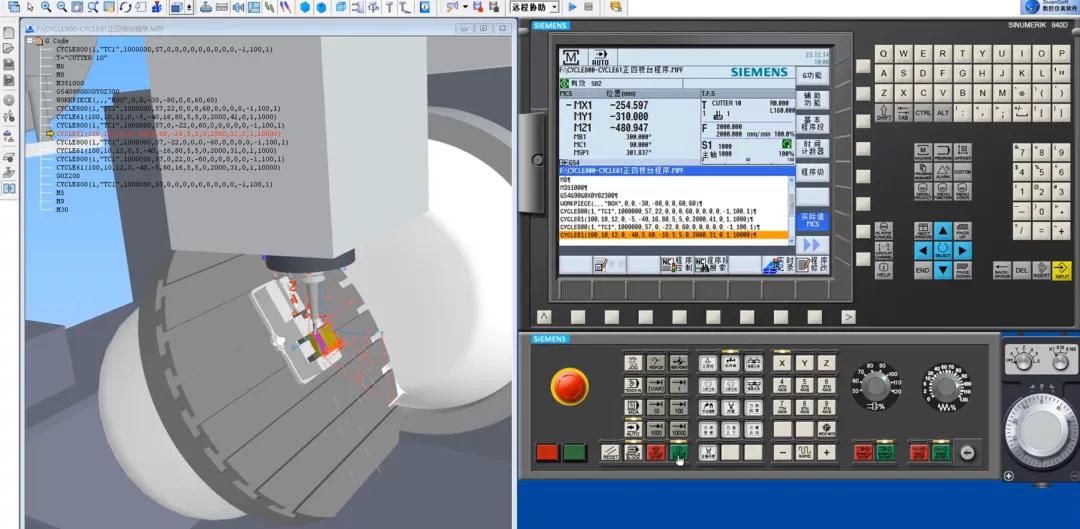Image resolution: width=1080 pixels, height=529 pixels.
Task: Click the 基本程序段 softkey
Action: point(812,124)
